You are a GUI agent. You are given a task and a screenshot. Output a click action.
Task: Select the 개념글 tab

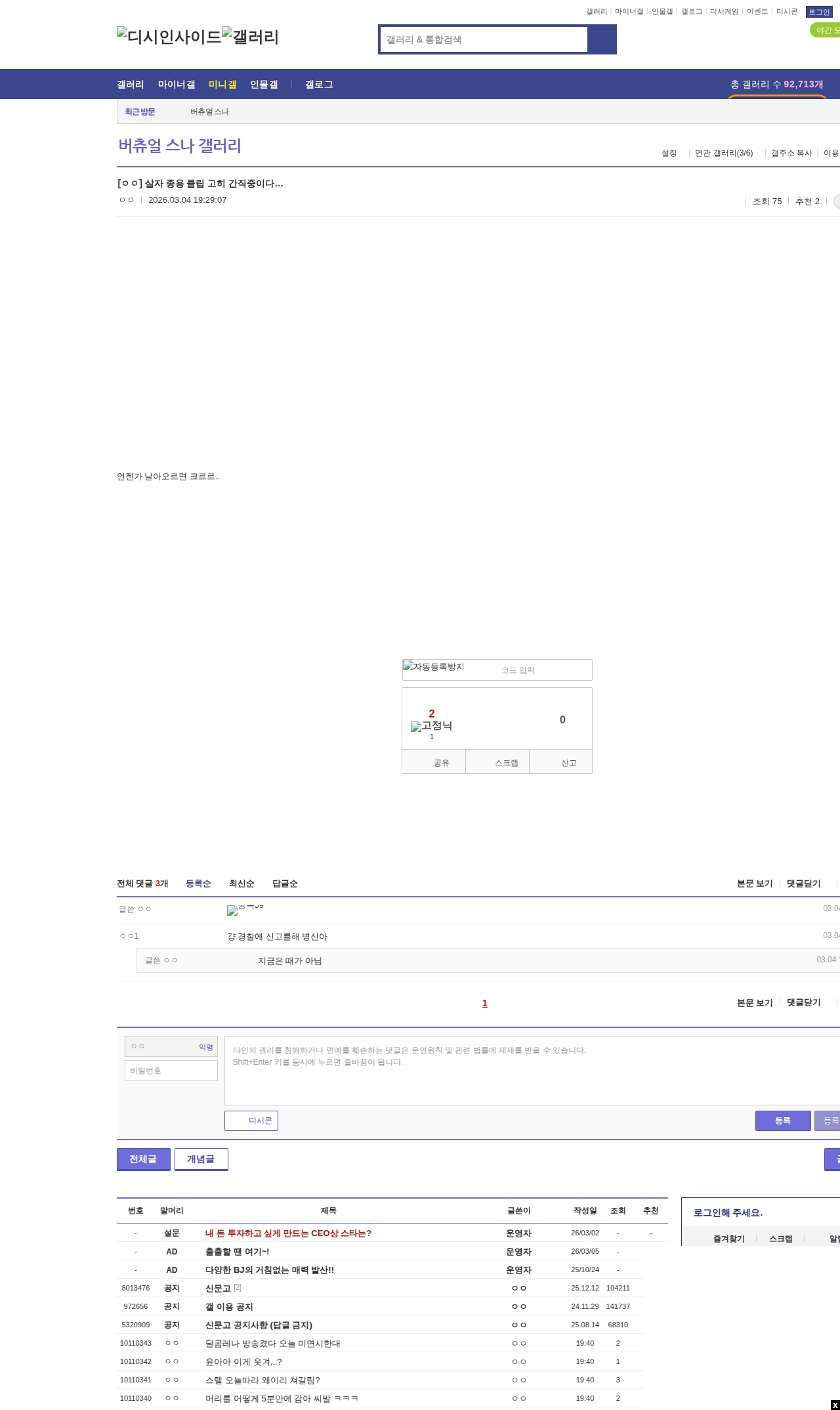(201, 1159)
